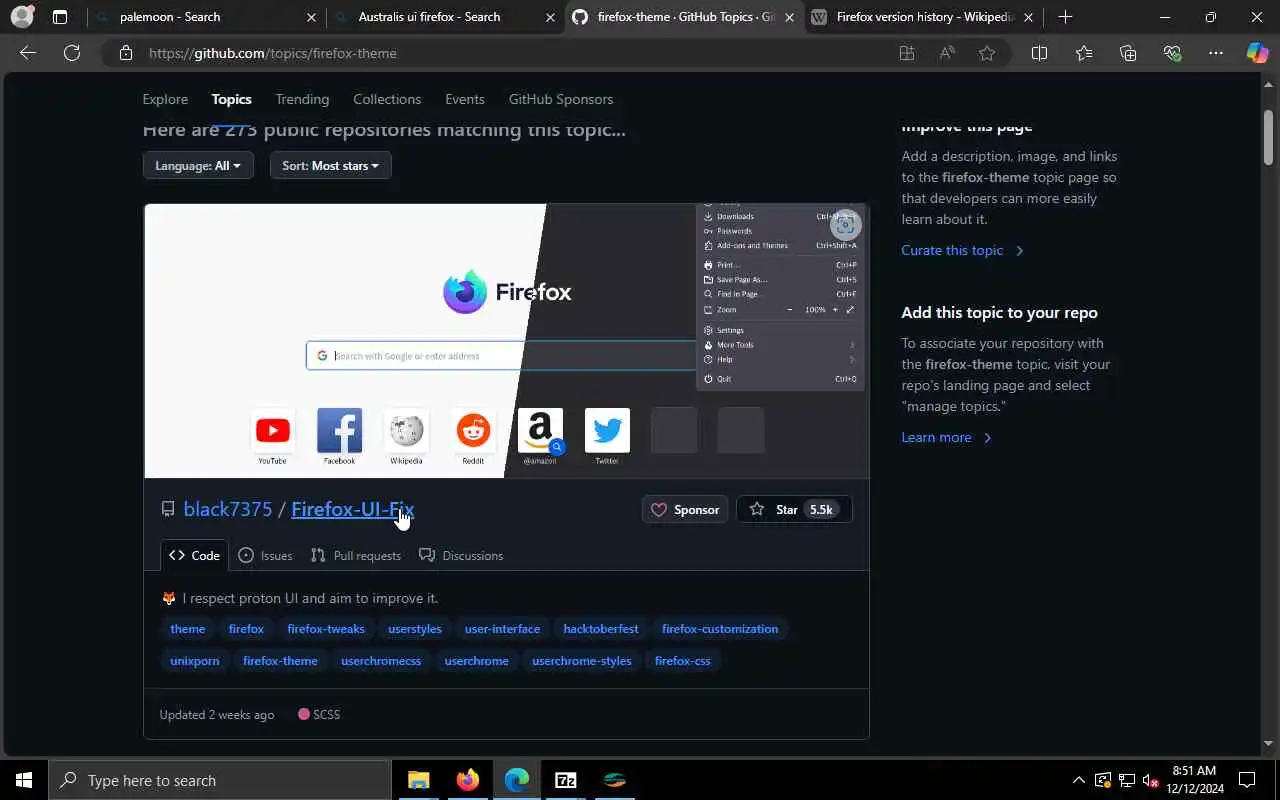Screen dimensions: 1280x800
Task: Open Edge tab actions menu icon
Action: pos(60,17)
